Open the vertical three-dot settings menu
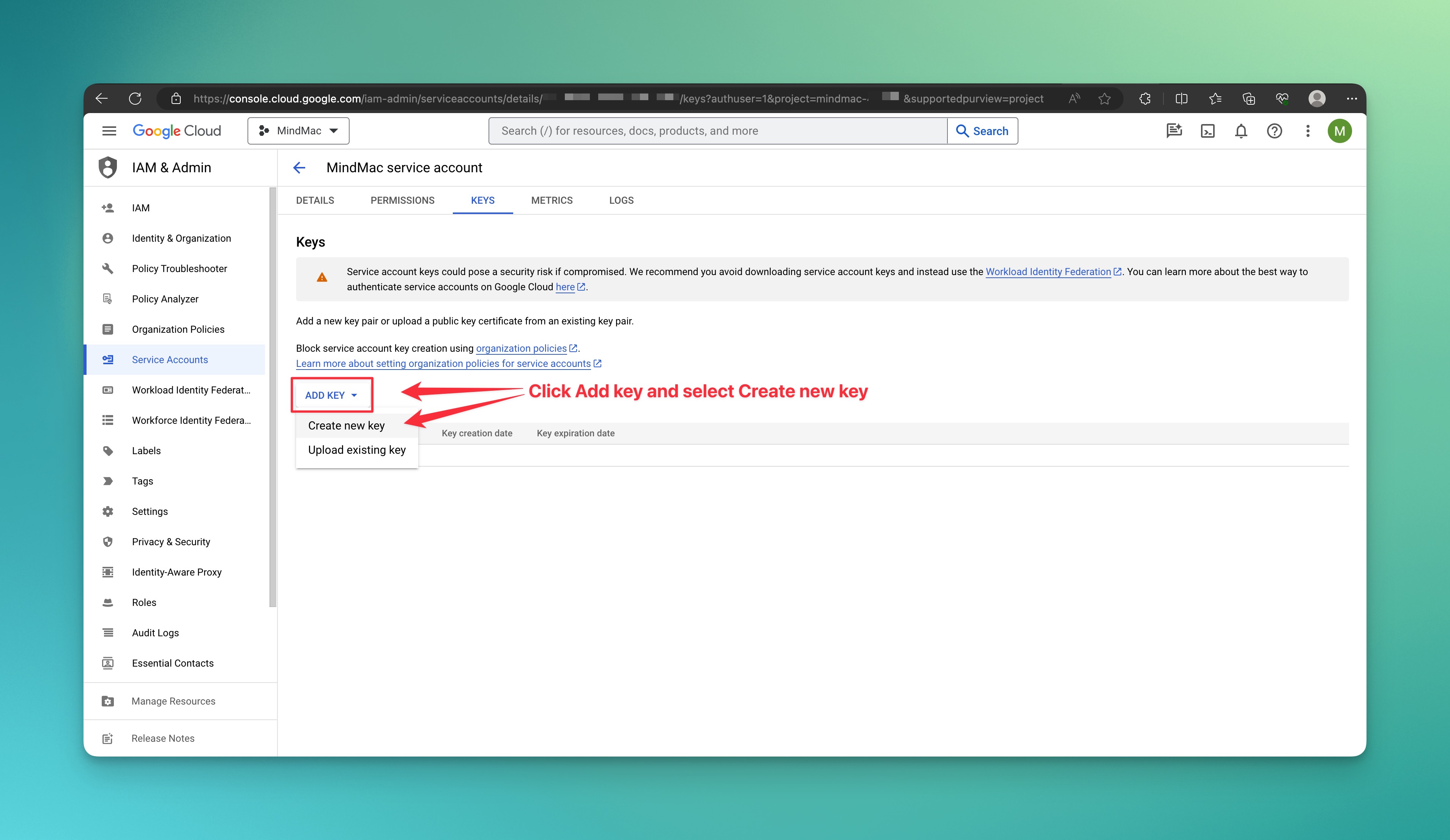Screen dimensions: 1450x840 coord(1307,131)
